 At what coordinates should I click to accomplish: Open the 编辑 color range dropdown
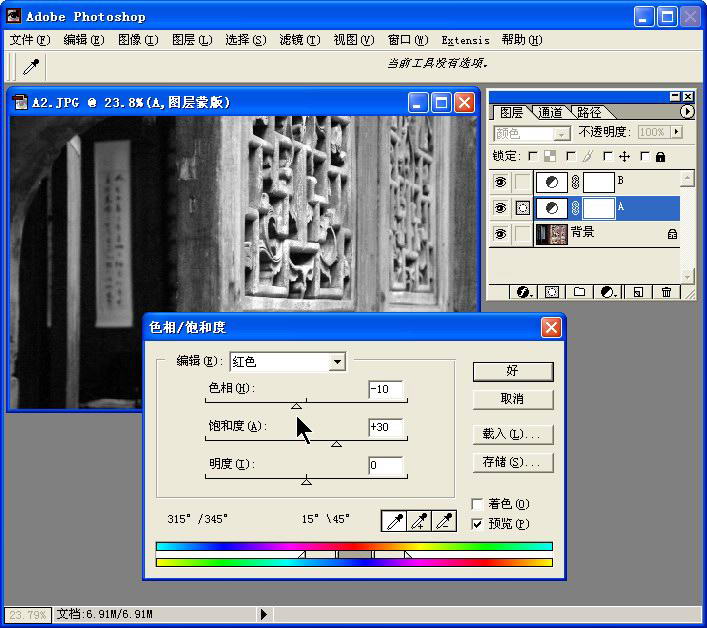pyautogui.click(x=337, y=362)
